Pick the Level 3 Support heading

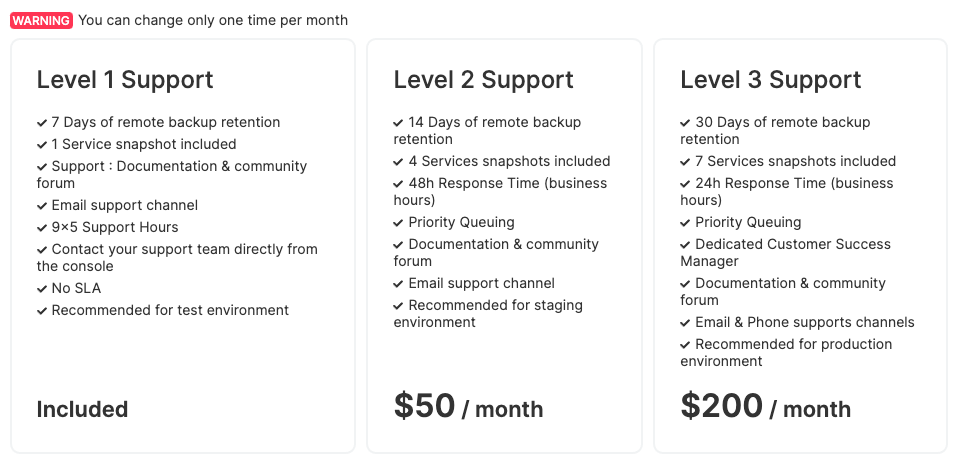tap(770, 80)
